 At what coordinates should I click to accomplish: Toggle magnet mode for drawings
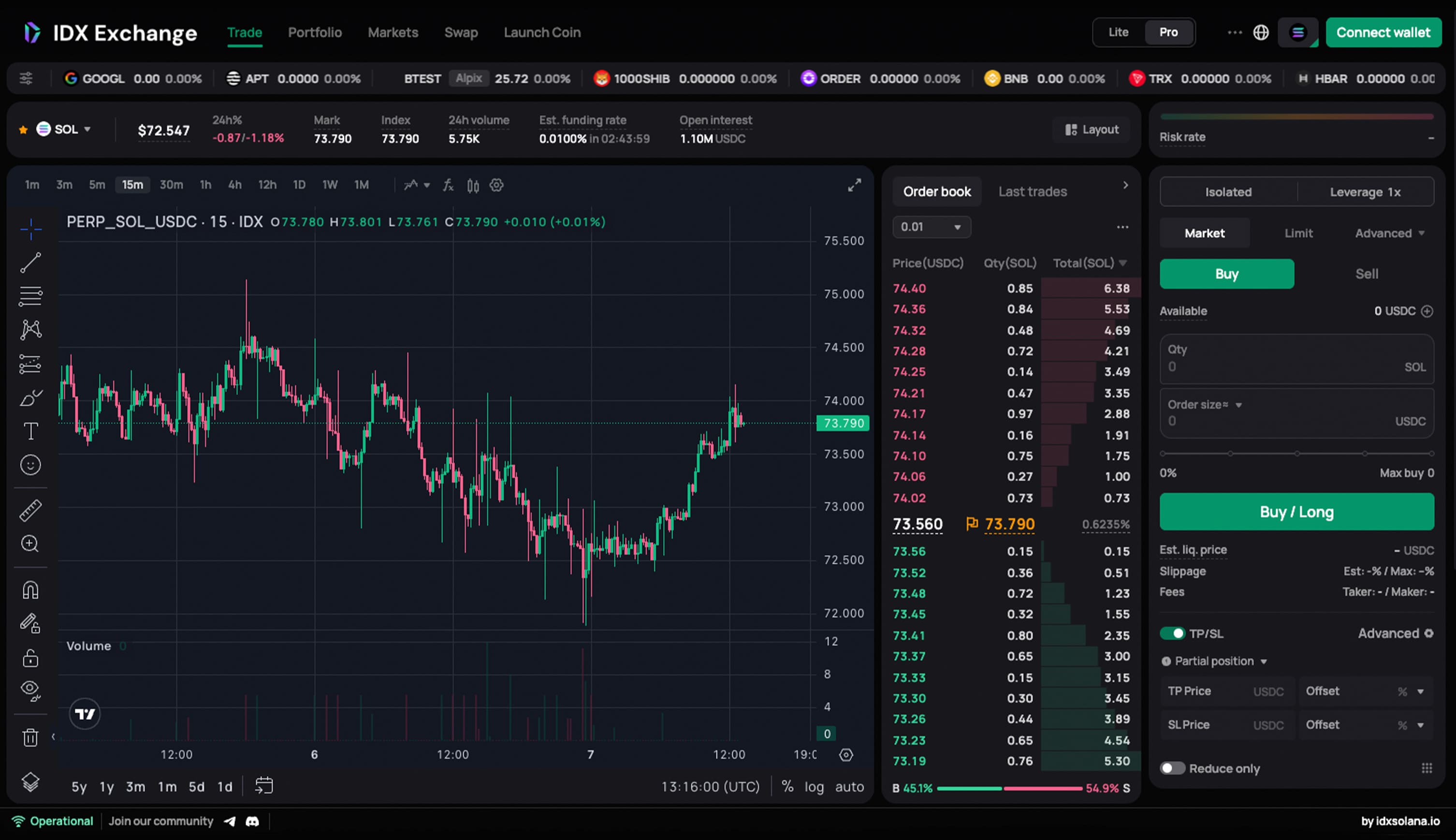pyautogui.click(x=30, y=590)
